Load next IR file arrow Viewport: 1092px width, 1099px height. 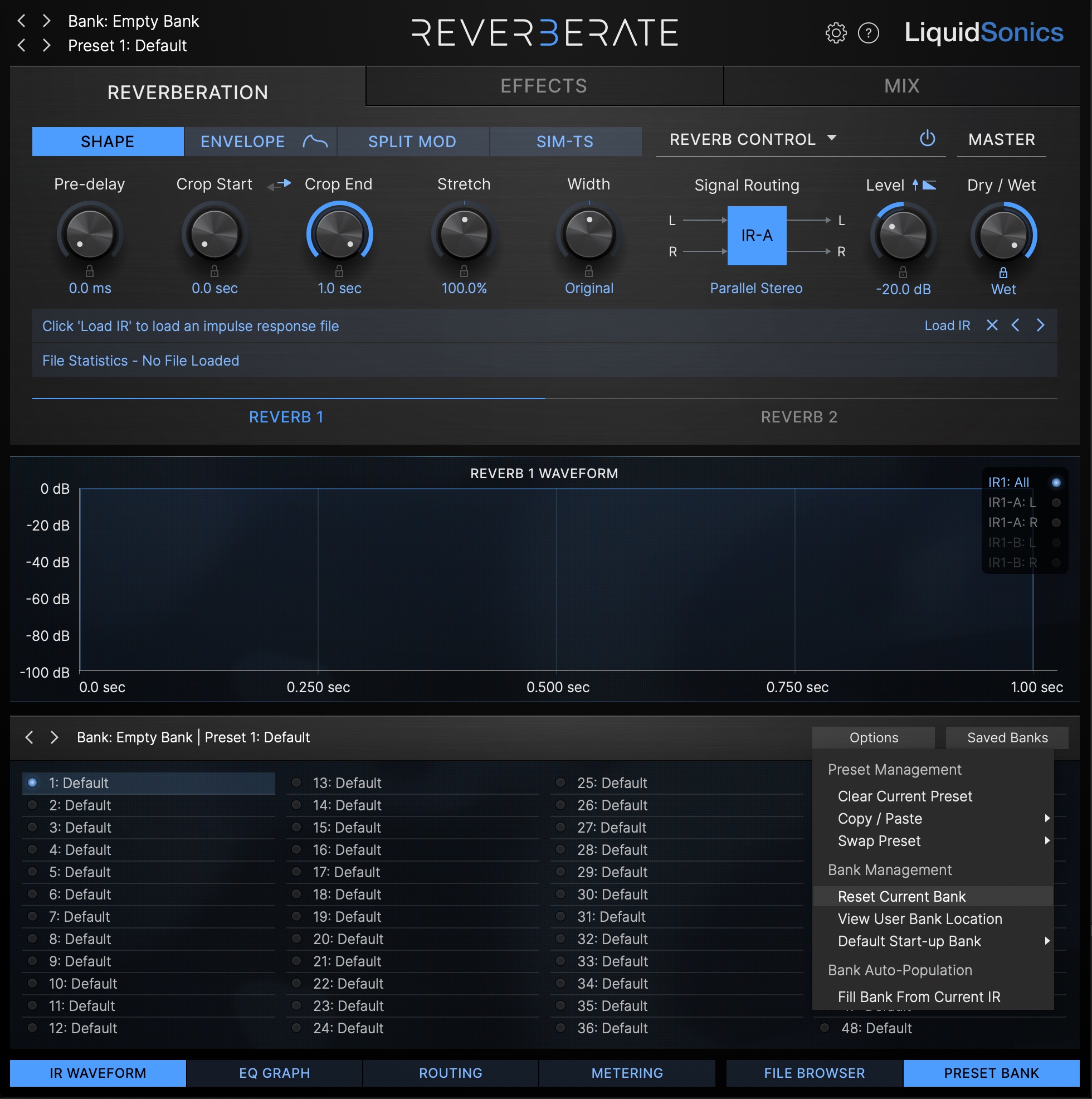point(1040,325)
